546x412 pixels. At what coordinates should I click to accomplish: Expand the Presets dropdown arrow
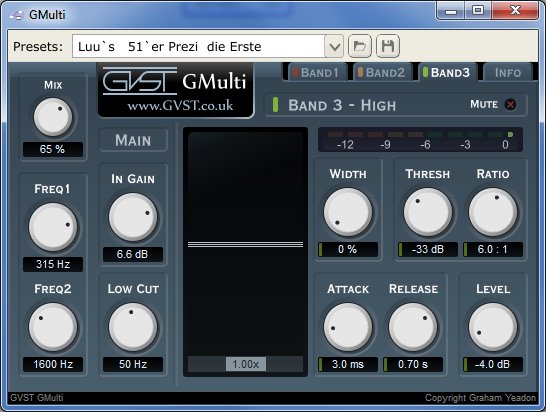point(334,46)
